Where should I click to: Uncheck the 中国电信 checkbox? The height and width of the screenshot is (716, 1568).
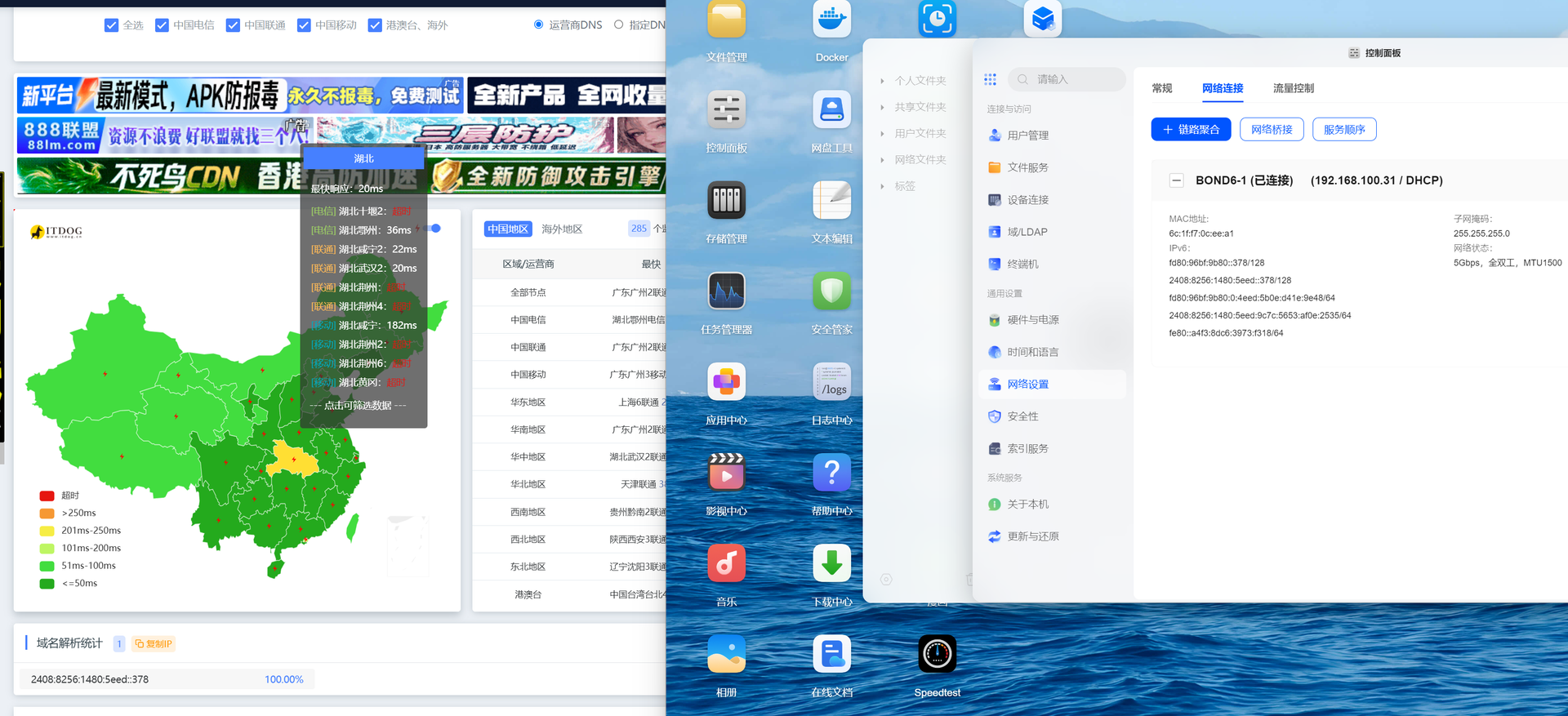click(162, 25)
